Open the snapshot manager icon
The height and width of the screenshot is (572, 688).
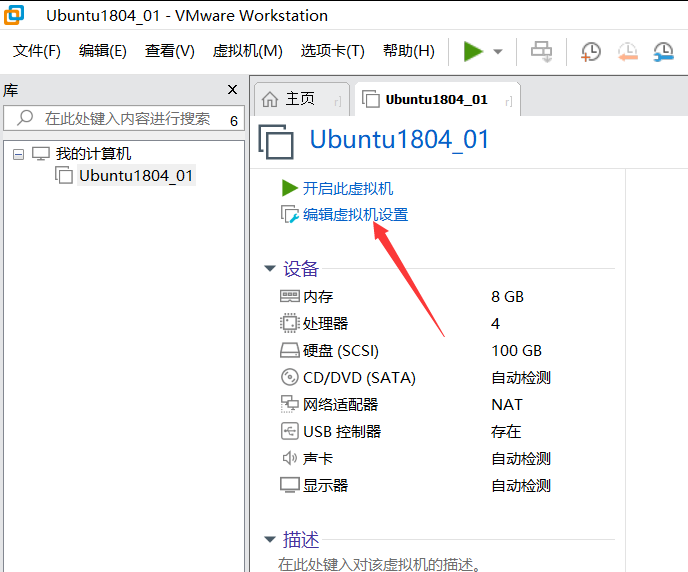tap(663, 52)
